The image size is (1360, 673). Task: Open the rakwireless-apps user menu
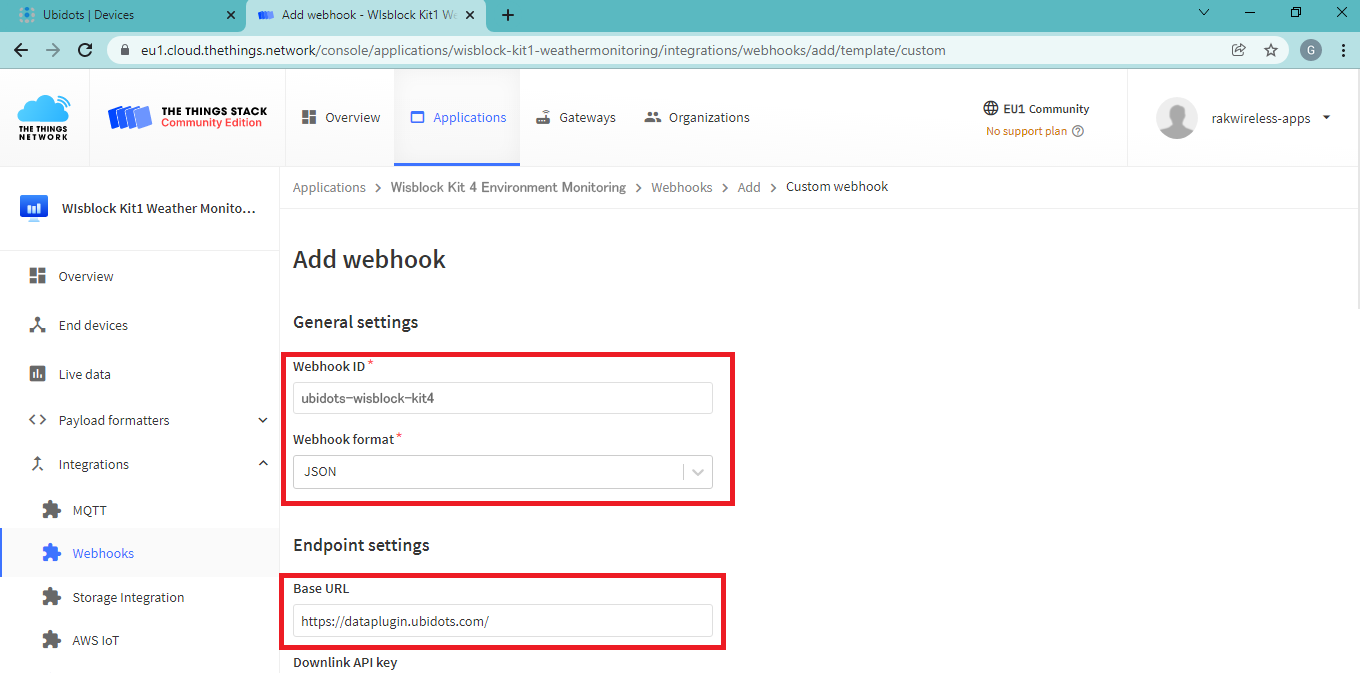pyautogui.click(x=1326, y=118)
